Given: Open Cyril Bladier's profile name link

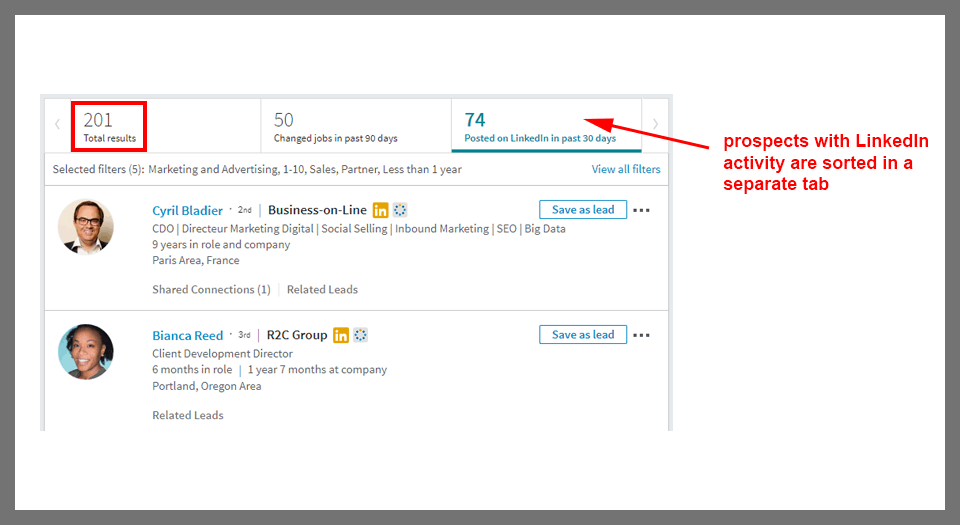Looking at the screenshot, I should (187, 211).
